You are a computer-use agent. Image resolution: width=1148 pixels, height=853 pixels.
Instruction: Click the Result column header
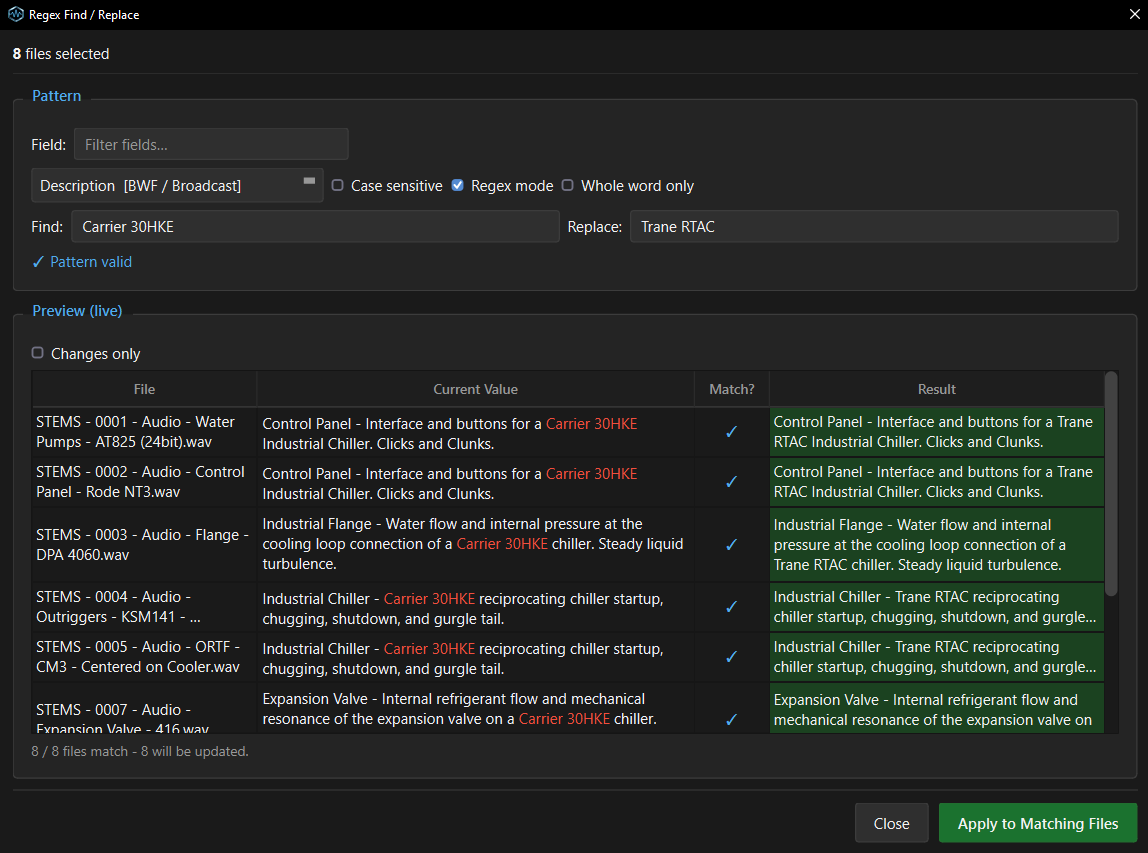936,390
